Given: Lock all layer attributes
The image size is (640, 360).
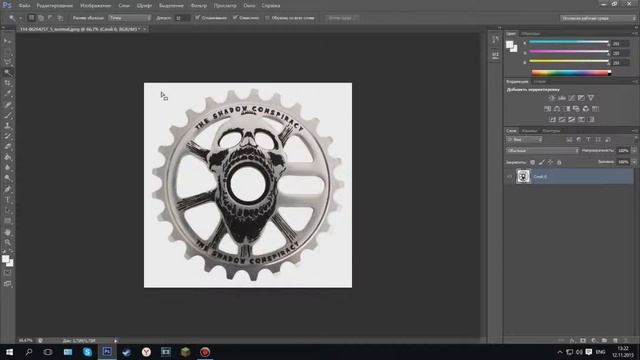Looking at the screenshot, I should point(559,162).
